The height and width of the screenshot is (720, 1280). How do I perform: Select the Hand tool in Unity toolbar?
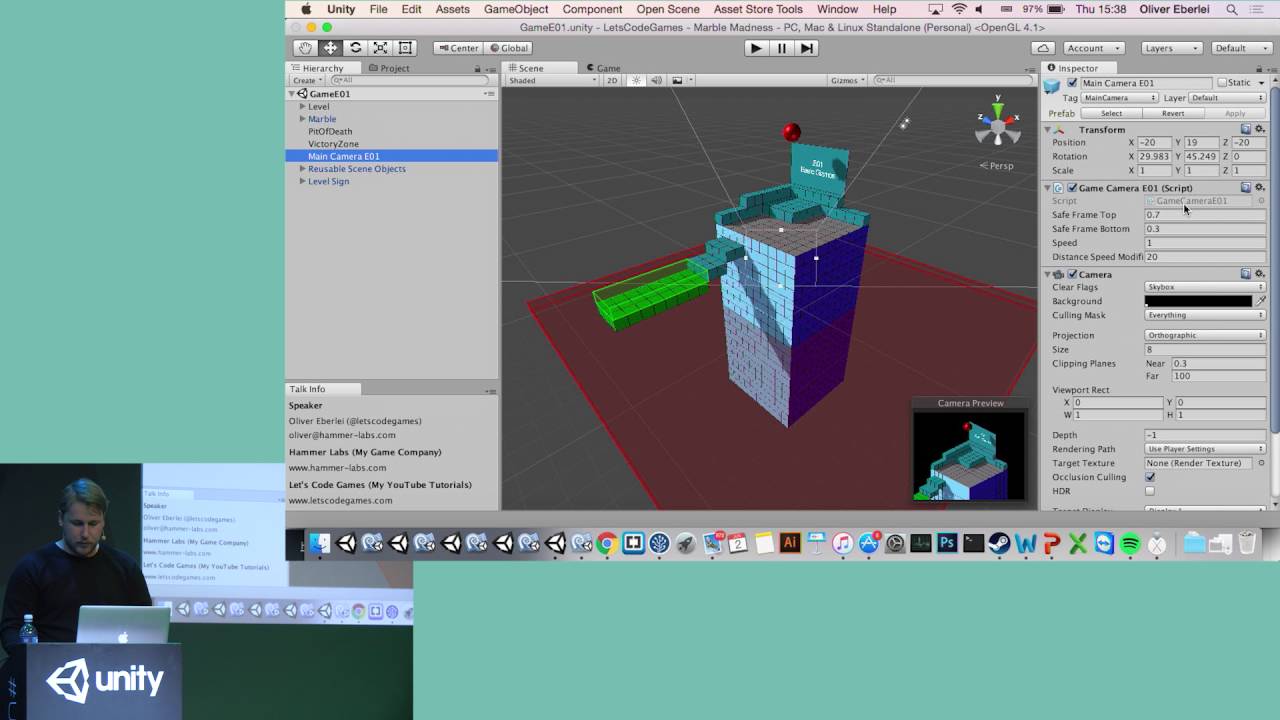[305, 48]
